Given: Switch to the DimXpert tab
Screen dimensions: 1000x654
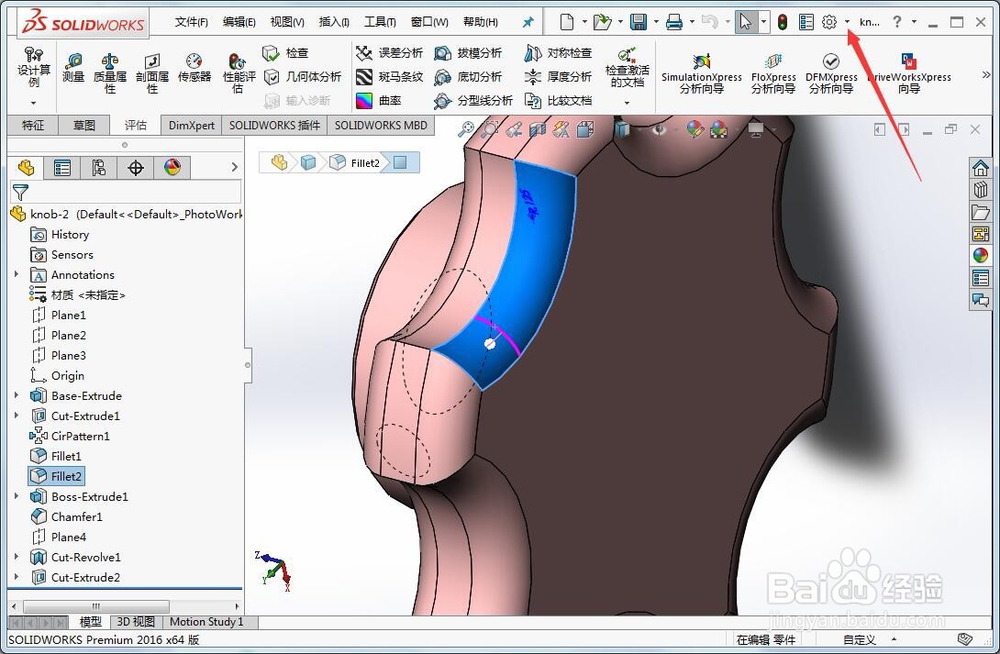Looking at the screenshot, I should click(x=191, y=125).
